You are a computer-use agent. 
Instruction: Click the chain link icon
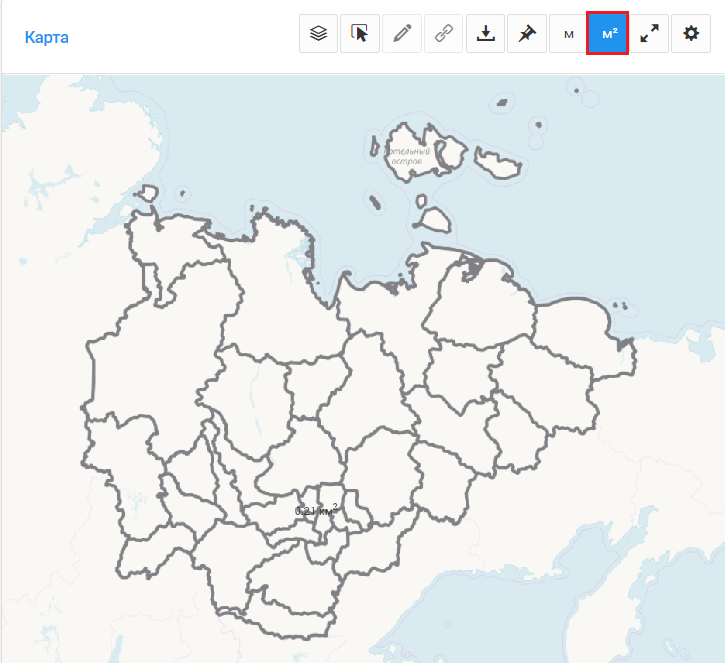pos(443,34)
